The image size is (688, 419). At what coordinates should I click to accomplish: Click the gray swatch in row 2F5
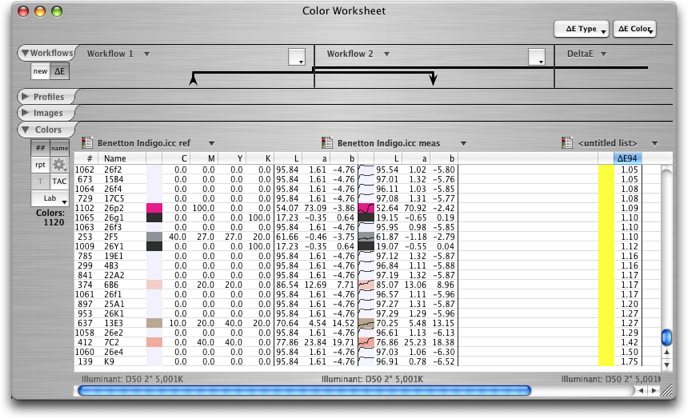point(154,237)
